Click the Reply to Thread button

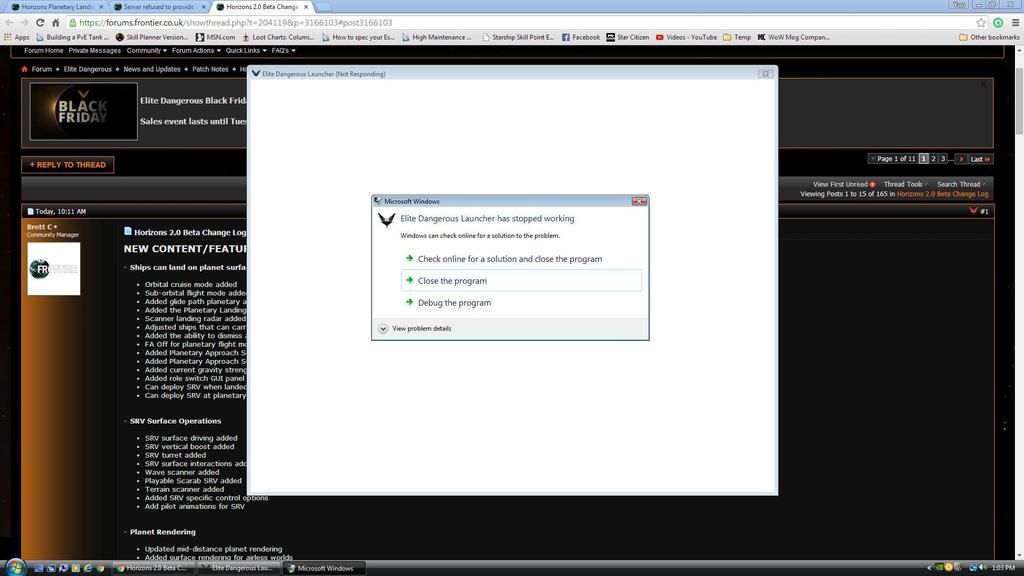pyautogui.click(x=68, y=165)
